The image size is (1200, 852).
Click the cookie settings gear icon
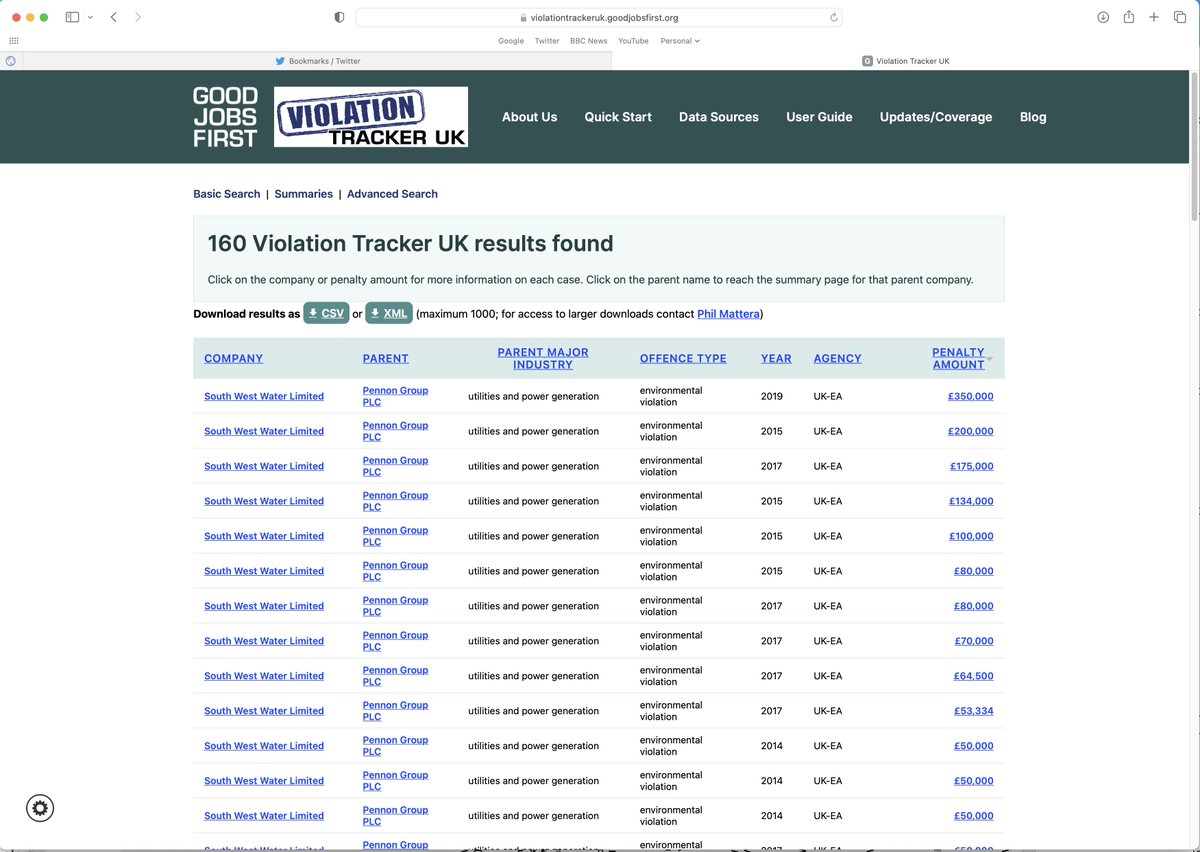pos(40,808)
